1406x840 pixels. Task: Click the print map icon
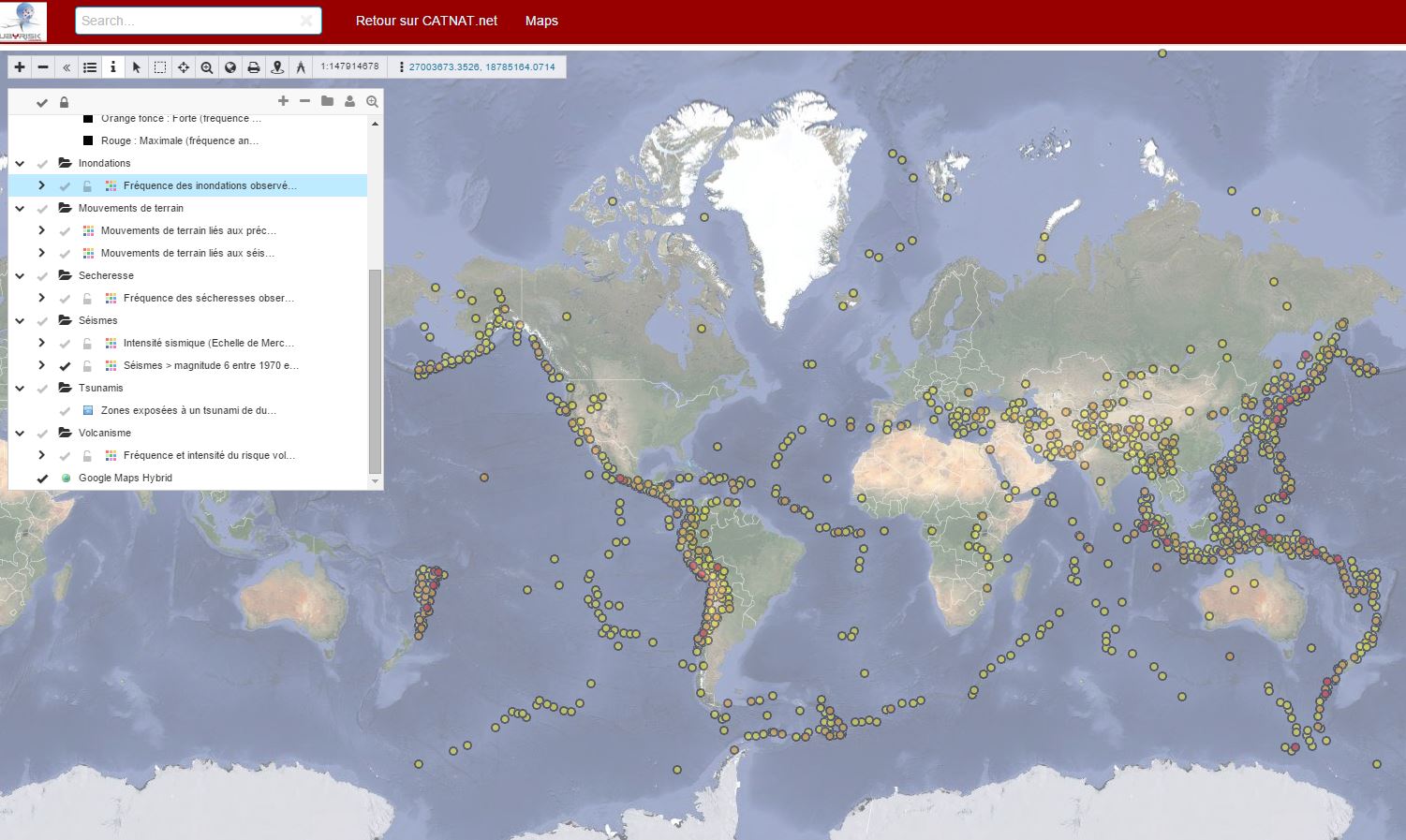(254, 67)
